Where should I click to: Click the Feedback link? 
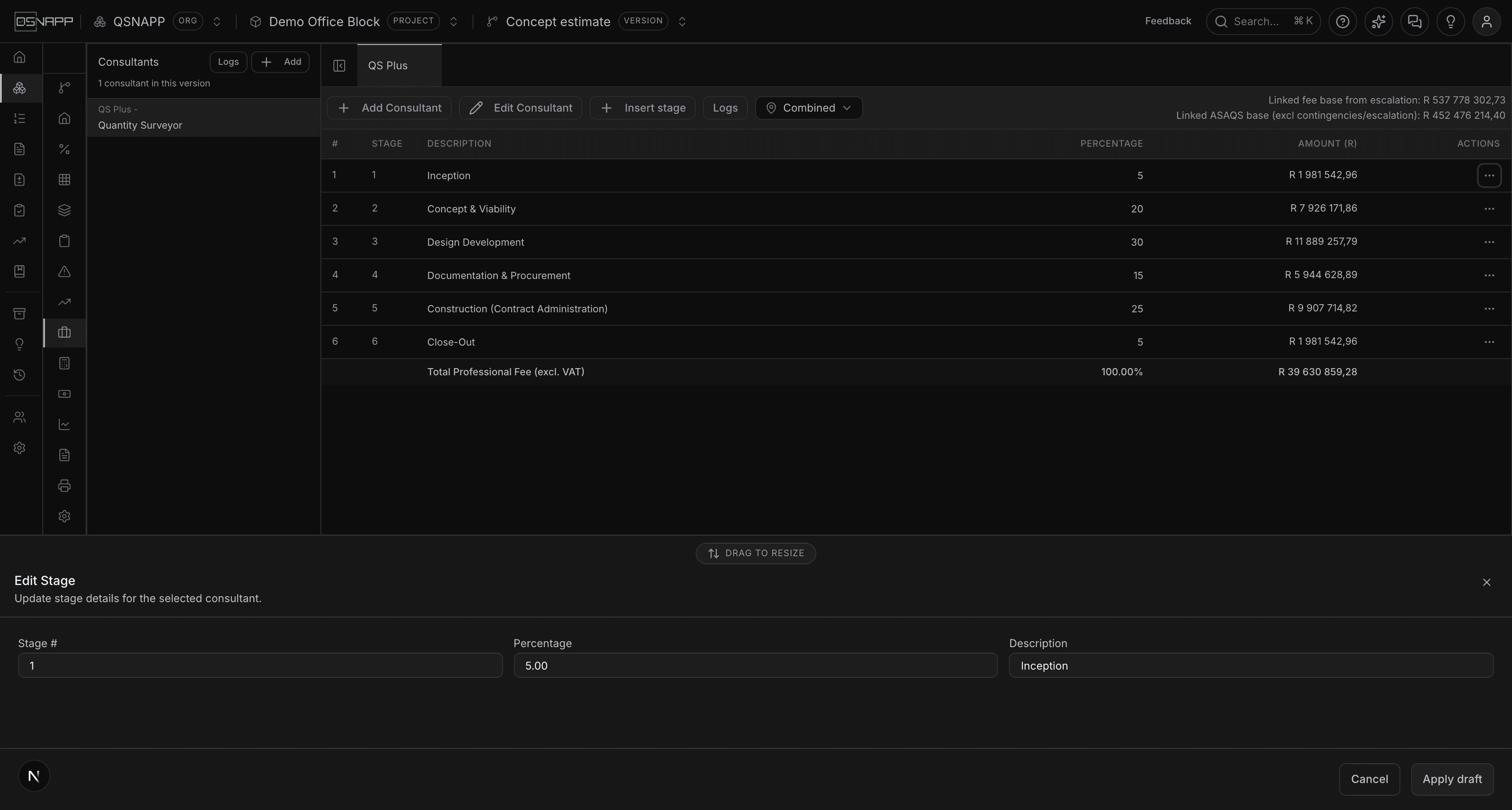[1168, 21]
